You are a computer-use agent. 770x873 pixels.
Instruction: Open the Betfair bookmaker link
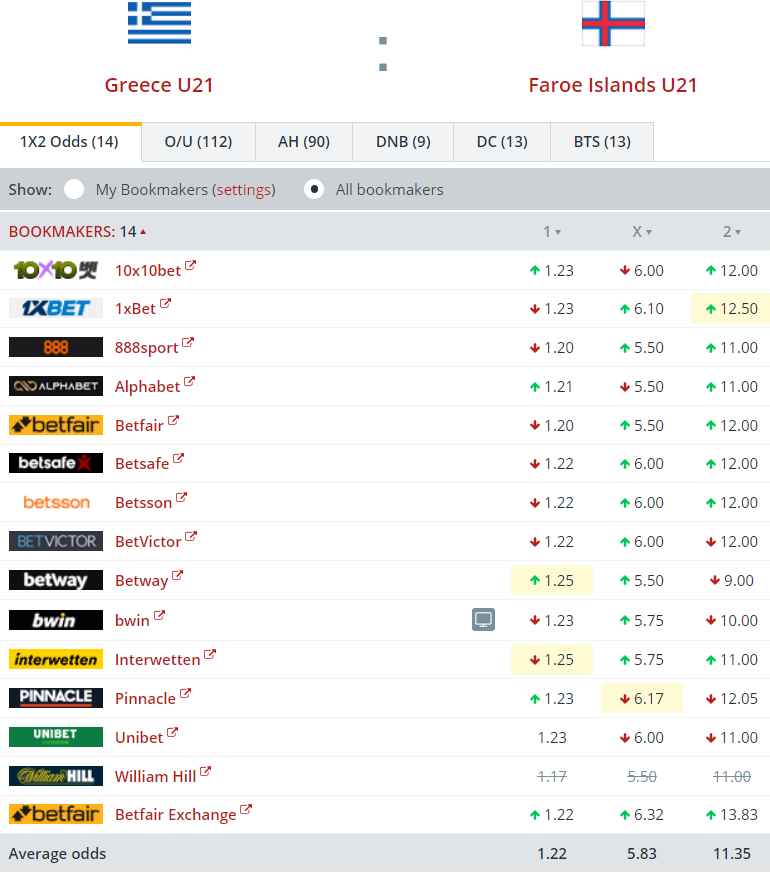pos(139,425)
